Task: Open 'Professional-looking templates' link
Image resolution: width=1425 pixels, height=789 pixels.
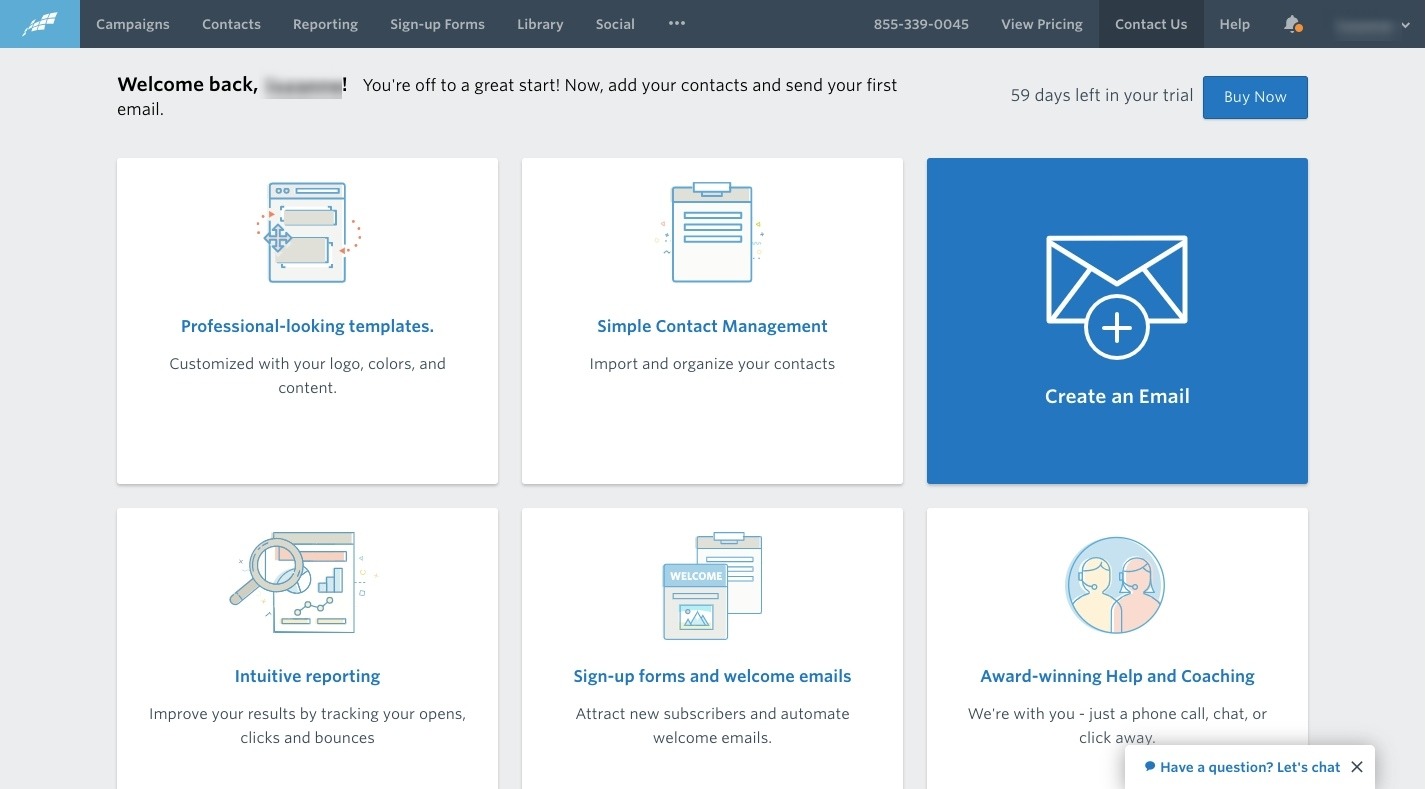Action: click(307, 326)
